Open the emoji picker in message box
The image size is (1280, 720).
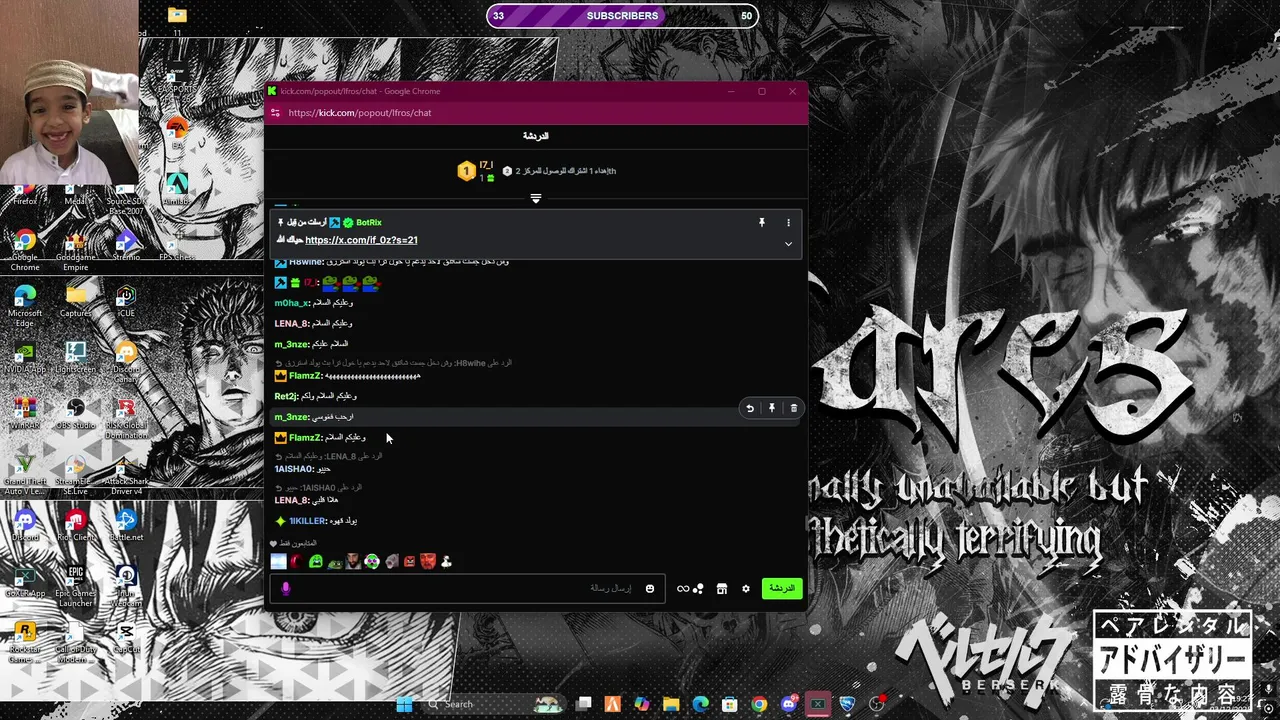[650, 589]
